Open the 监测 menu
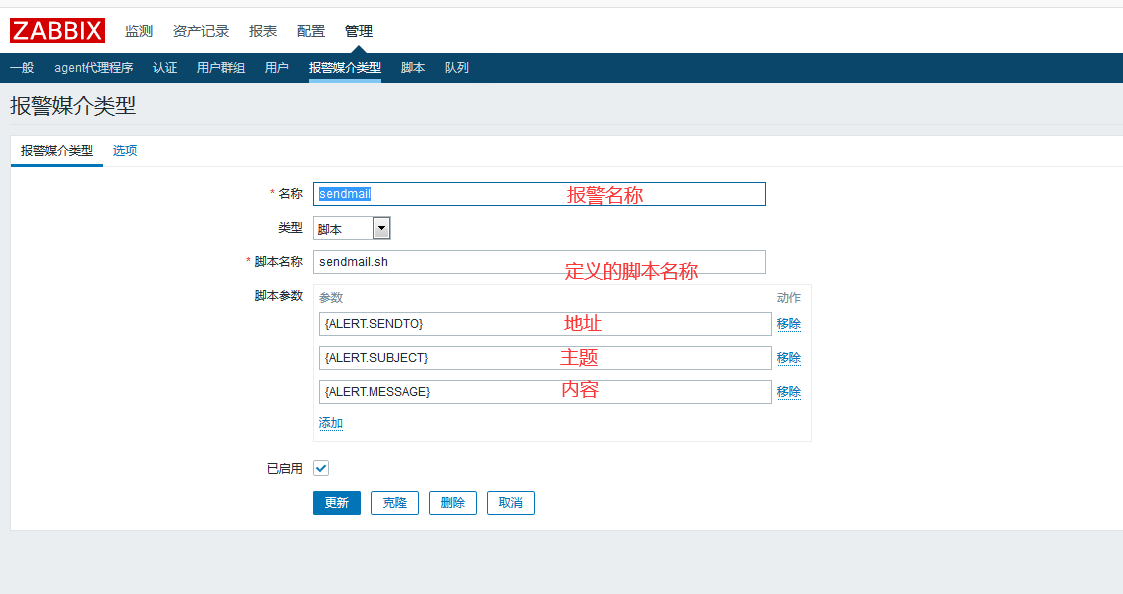The height and width of the screenshot is (594, 1123). click(139, 32)
